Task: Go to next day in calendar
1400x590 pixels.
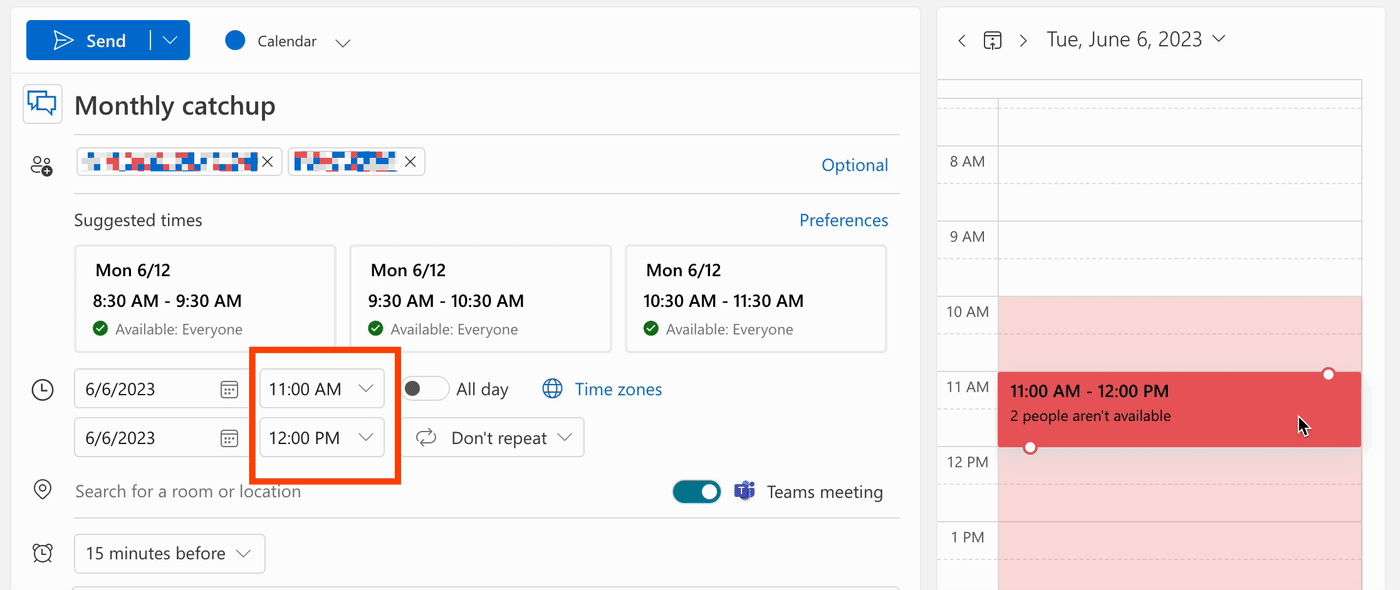Action: [x=1023, y=41]
